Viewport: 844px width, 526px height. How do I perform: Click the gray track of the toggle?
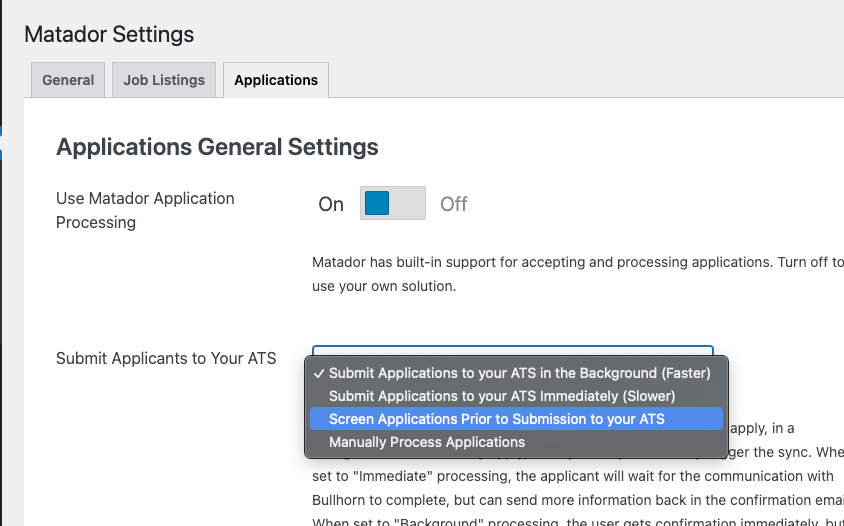[408, 204]
